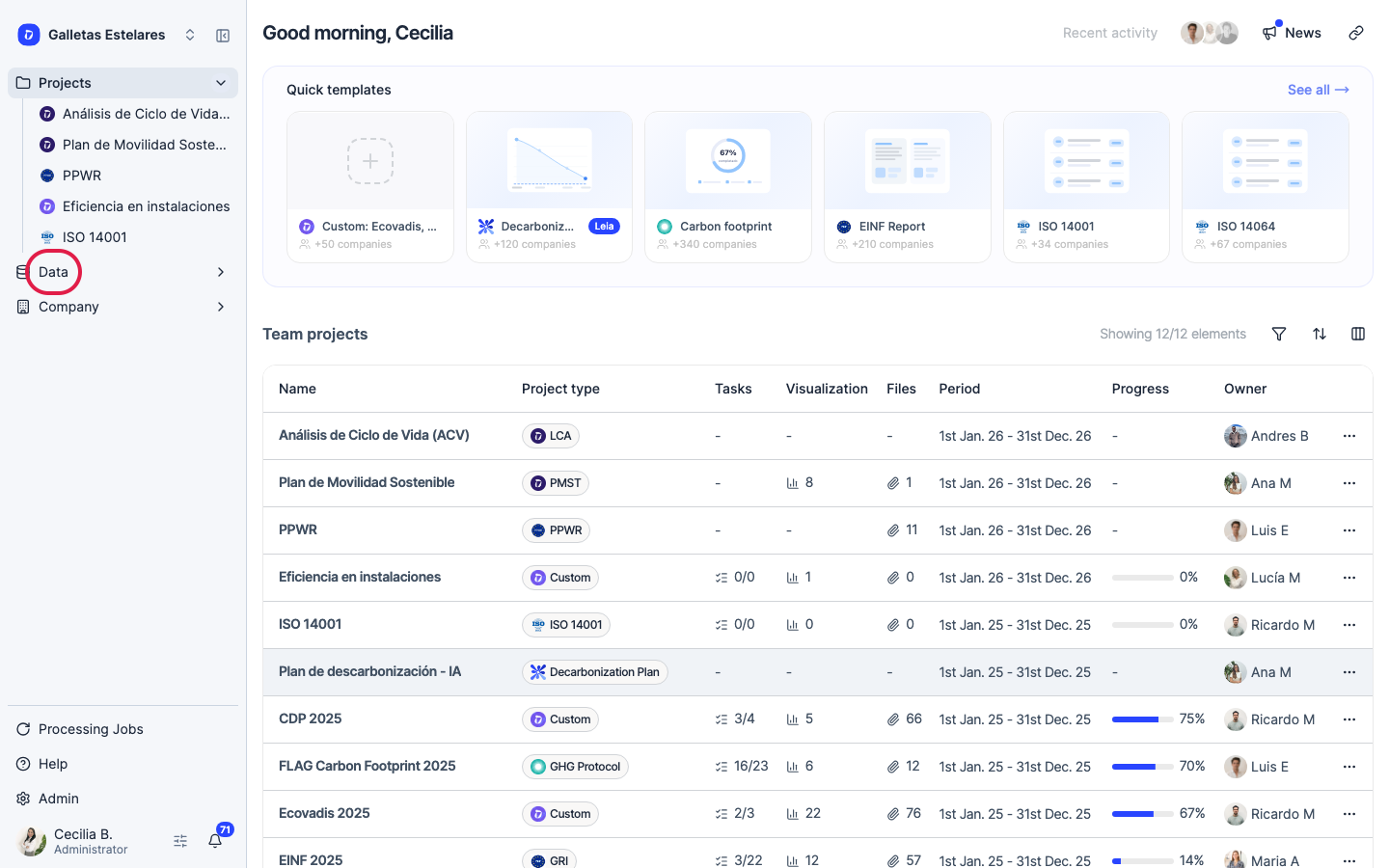1389x868 pixels.
Task: Collapse the Projects section chevron
Action: pyautogui.click(x=221, y=83)
